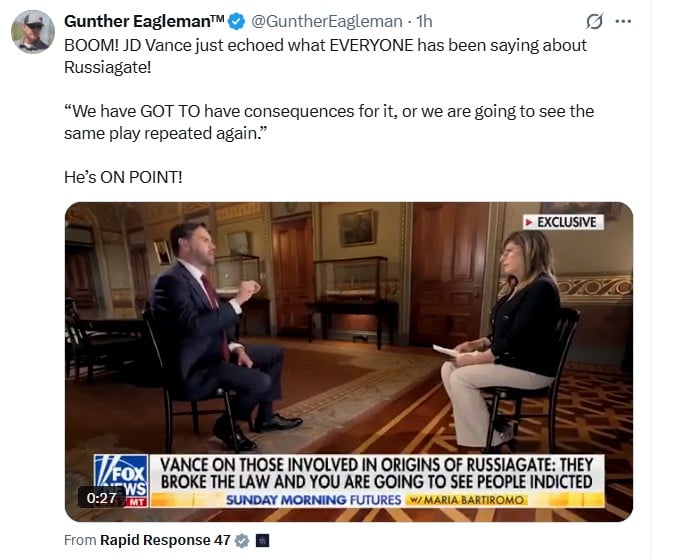Click the EXCLUSIVE tag on the video

(563, 222)
